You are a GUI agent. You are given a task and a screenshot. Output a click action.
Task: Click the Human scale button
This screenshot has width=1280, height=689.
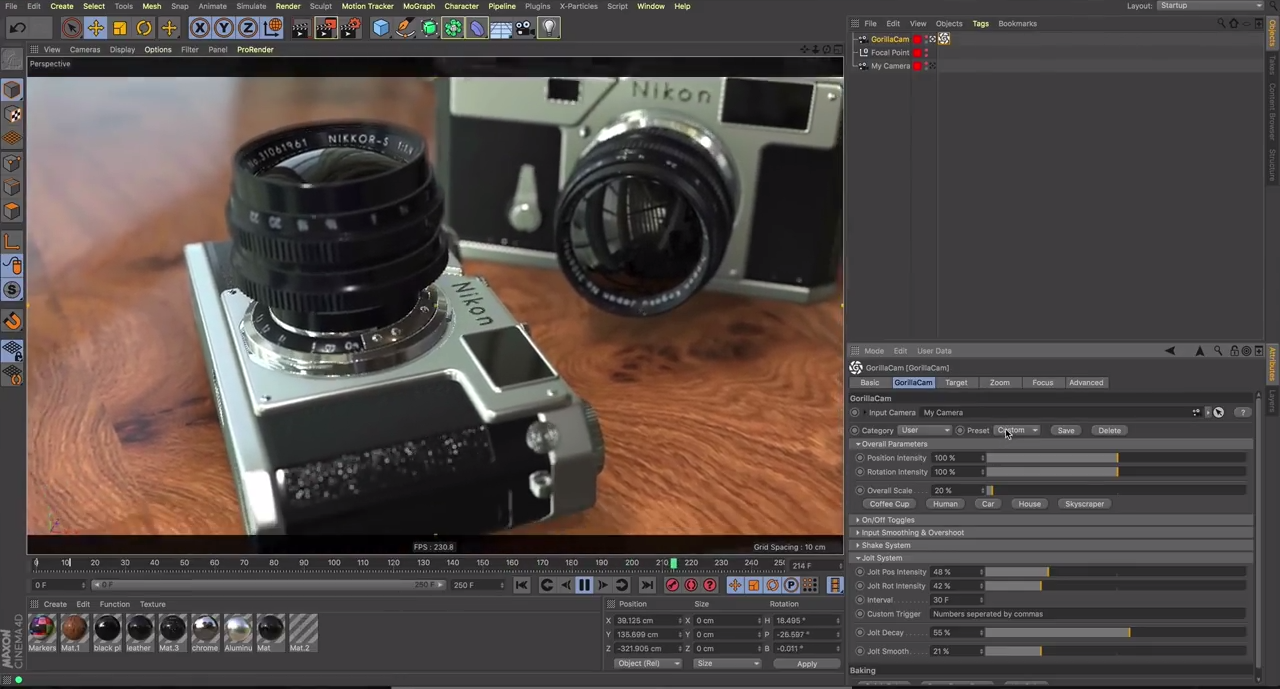[x=945, y=504]
